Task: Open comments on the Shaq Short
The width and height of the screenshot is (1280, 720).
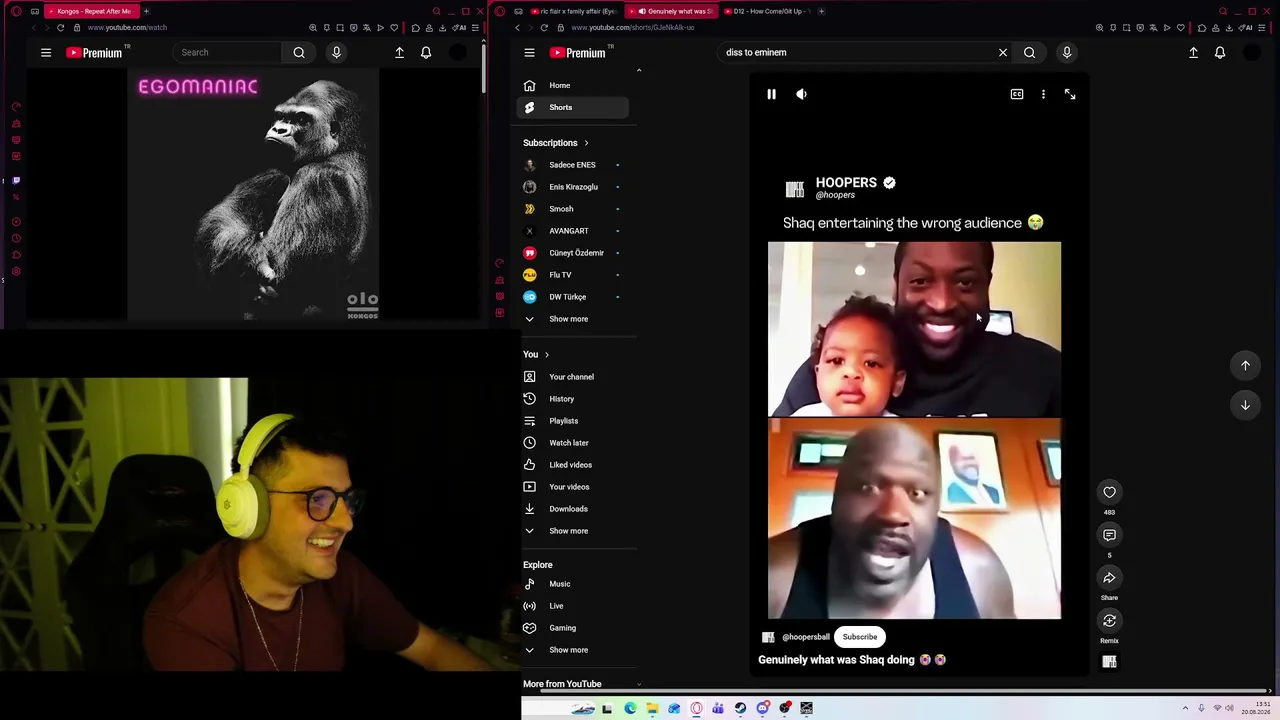Action: click(x=1109, y=535)
